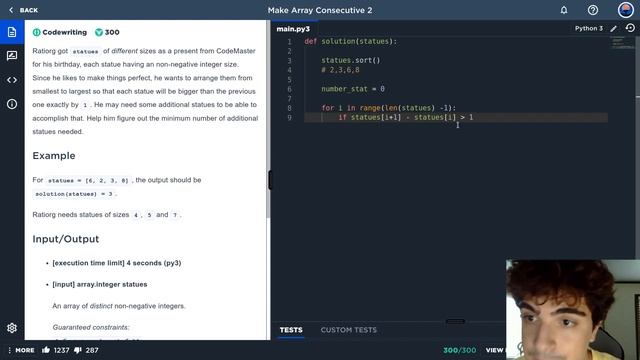
Task: Switch to the CUSTOM TESTS tab
Action: (x=349, y=330)
